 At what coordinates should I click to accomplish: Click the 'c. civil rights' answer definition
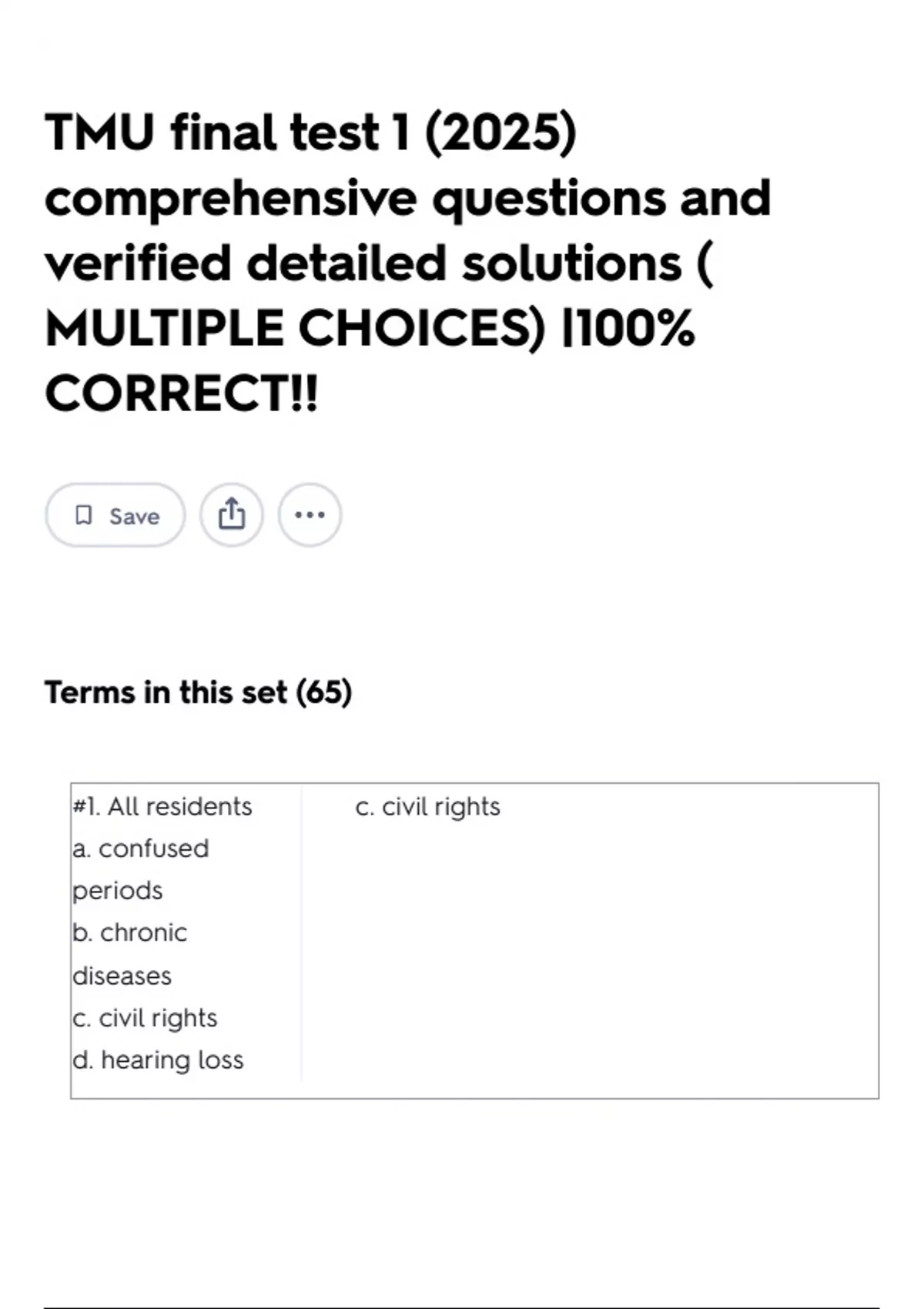(x=427, y=806)
